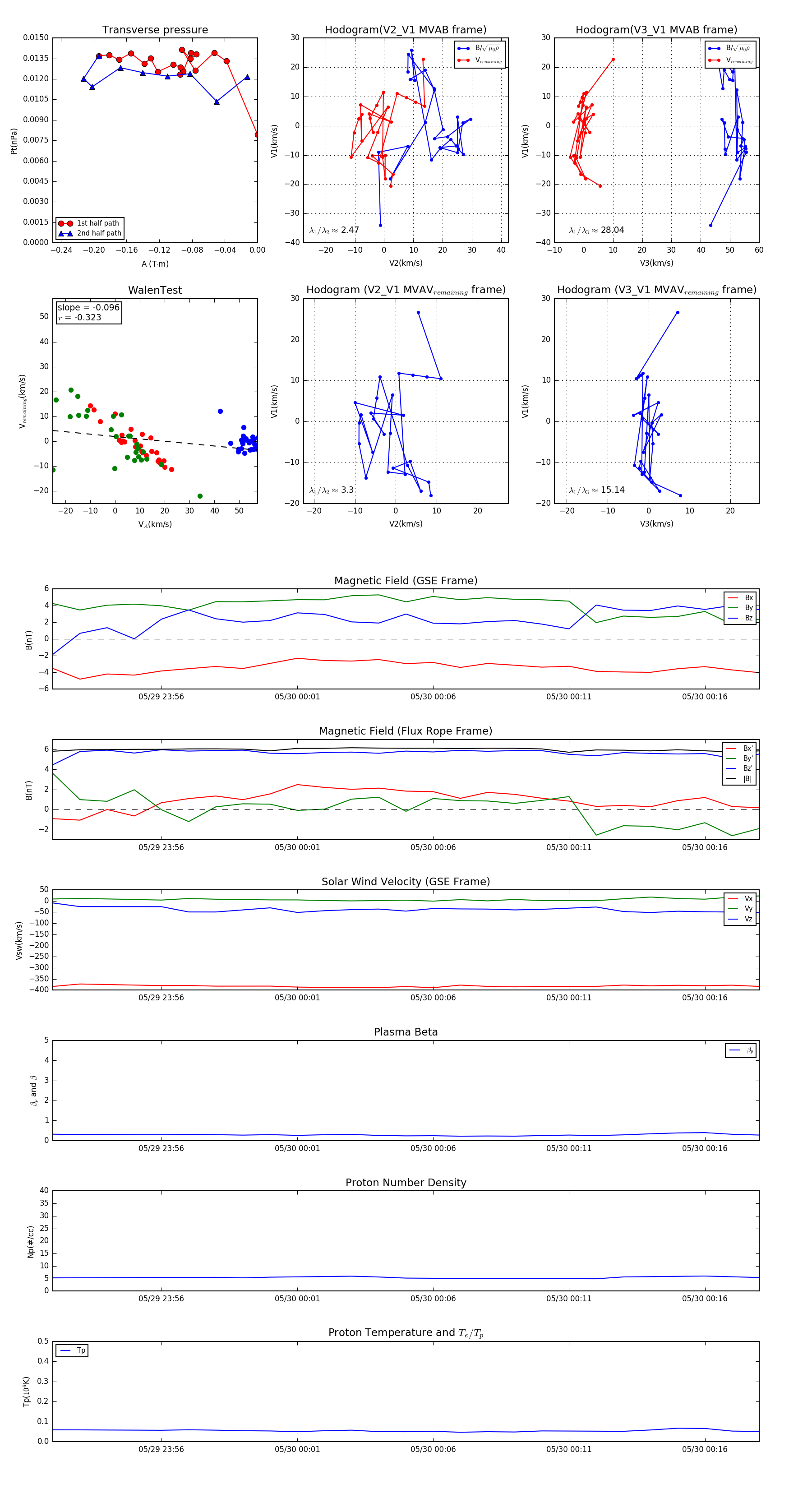This screenshot has width=812, height=1489.
Task: Click the 'r = -0.323' annotation text
Action: click(x=80, y=317)
